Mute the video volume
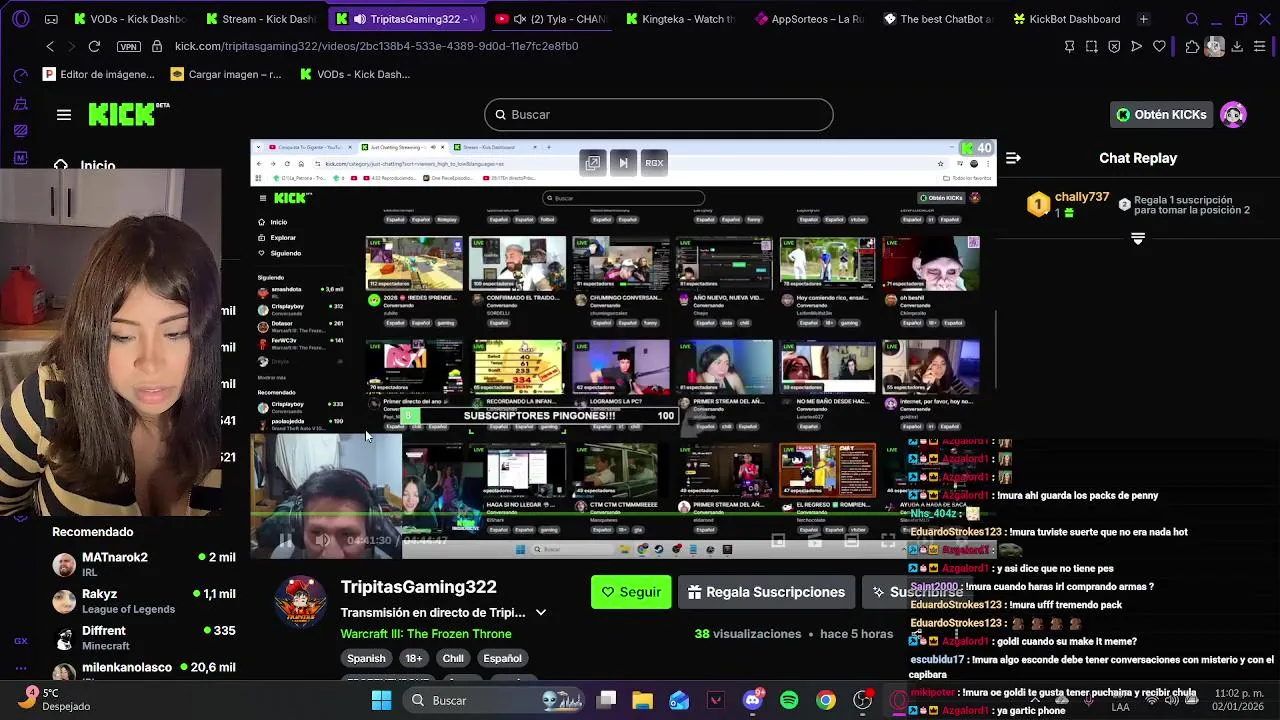Screen dimensions: 1280x720 (x=322, y=541)
